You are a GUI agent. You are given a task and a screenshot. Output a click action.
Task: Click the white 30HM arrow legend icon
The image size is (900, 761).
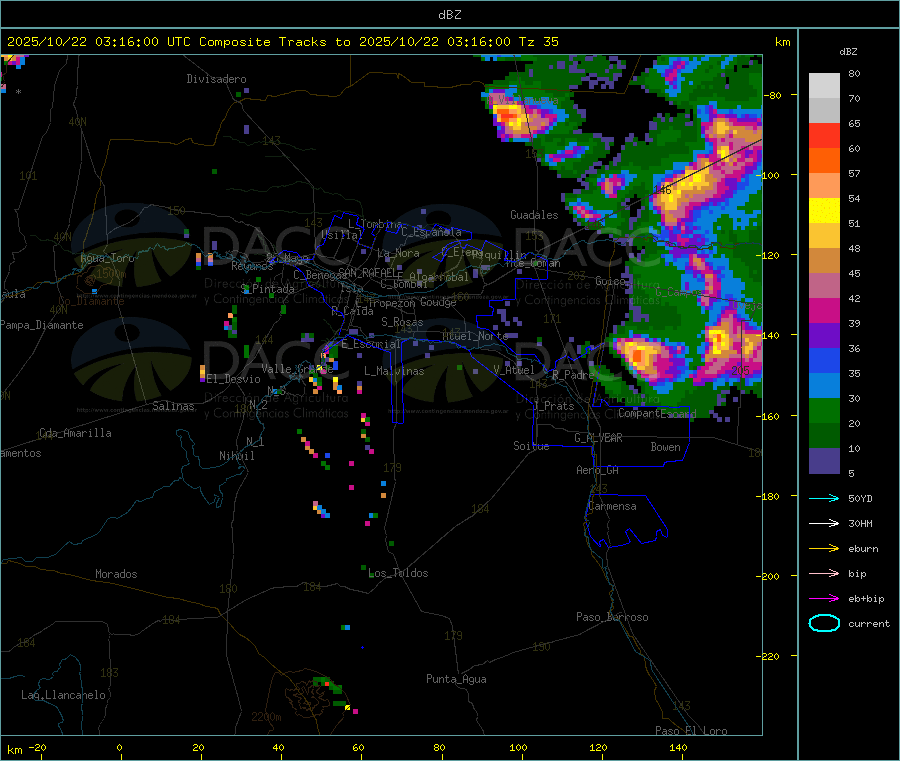824,523
